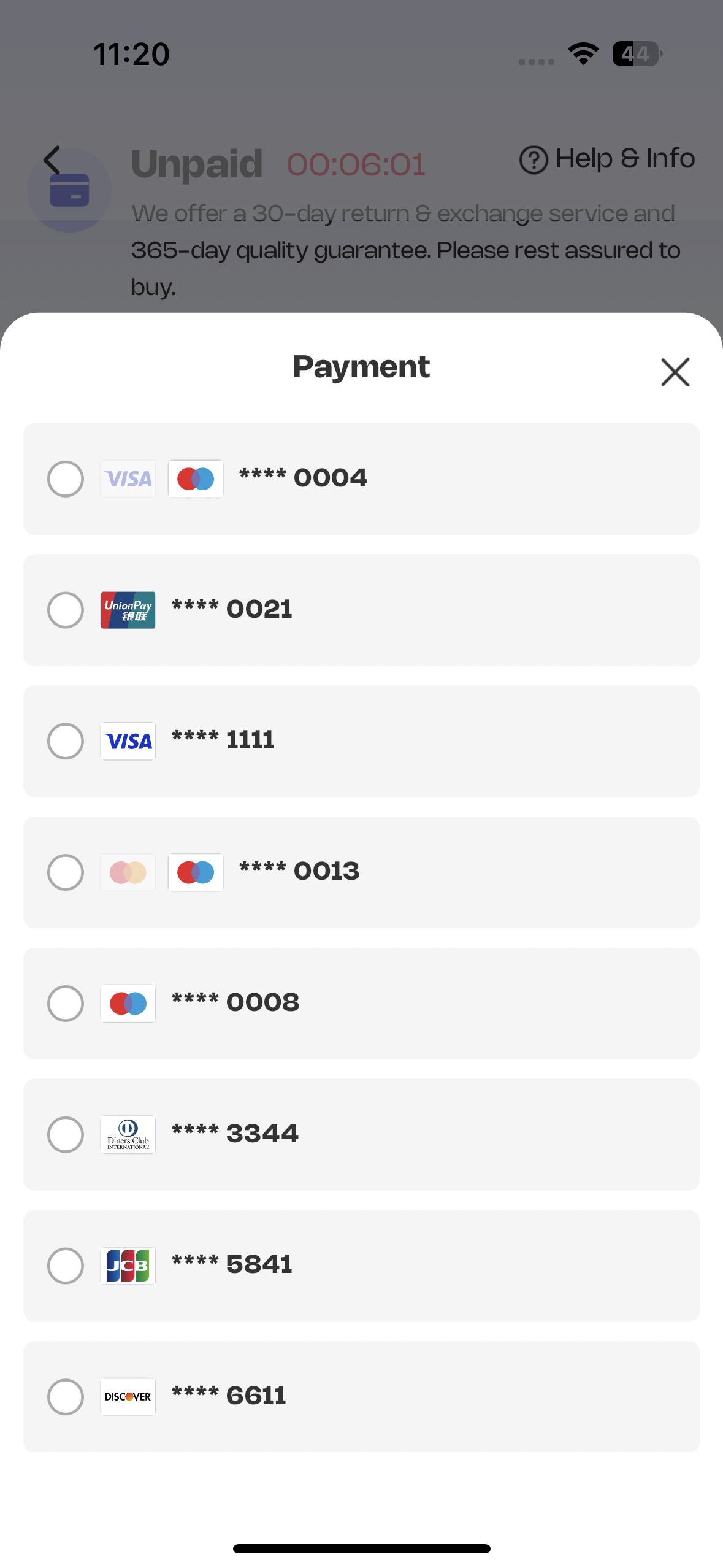Select the radio button for card 0021

pyautogui.click(x=66, y=610)
